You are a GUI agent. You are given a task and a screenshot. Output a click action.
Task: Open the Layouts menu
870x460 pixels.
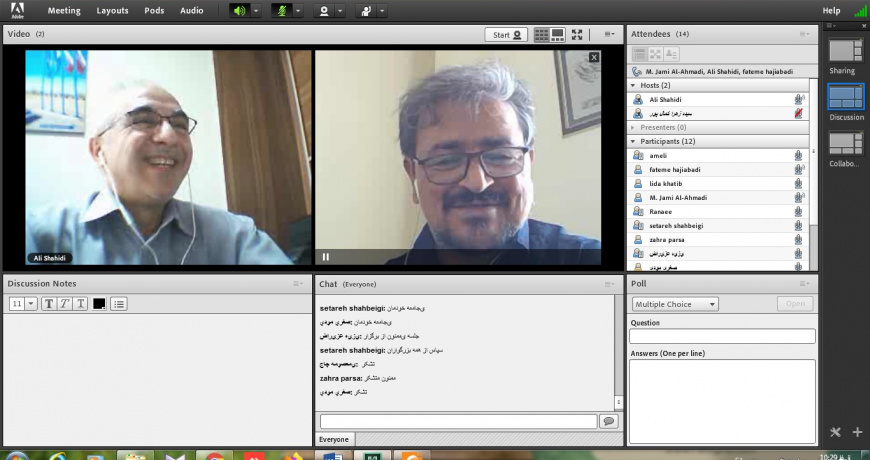coord(112,11)
